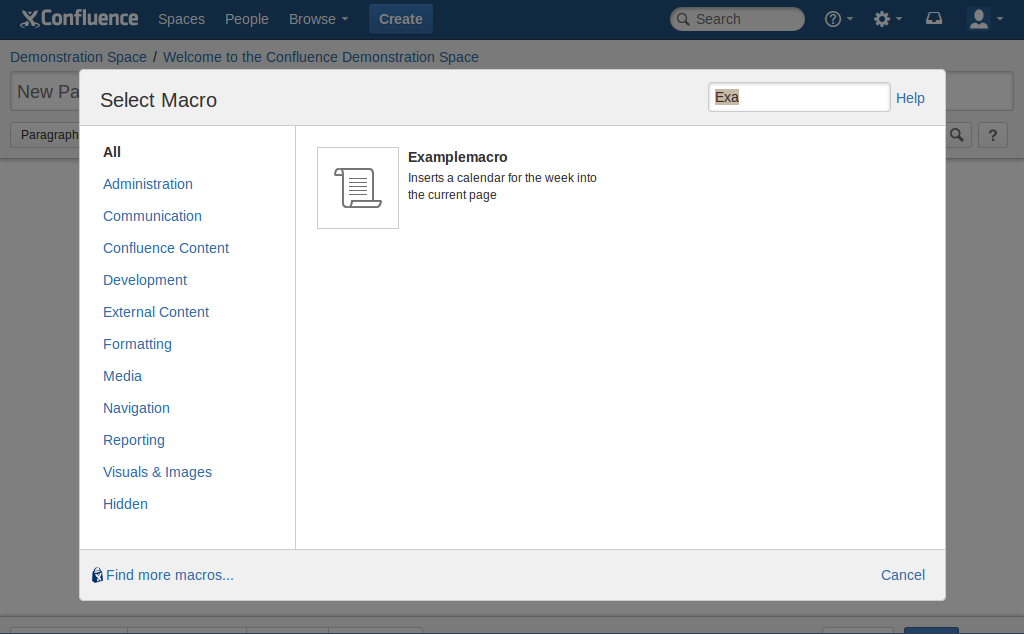The height and width of the screenshot is (634, 1024).
Task: Select the Confluence Content category
Action: click(166, 248)
